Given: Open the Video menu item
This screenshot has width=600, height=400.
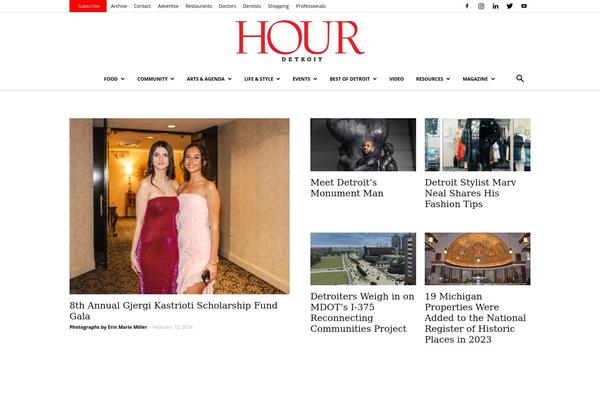Looking at the screenshot, I should (x=396, y=79).
